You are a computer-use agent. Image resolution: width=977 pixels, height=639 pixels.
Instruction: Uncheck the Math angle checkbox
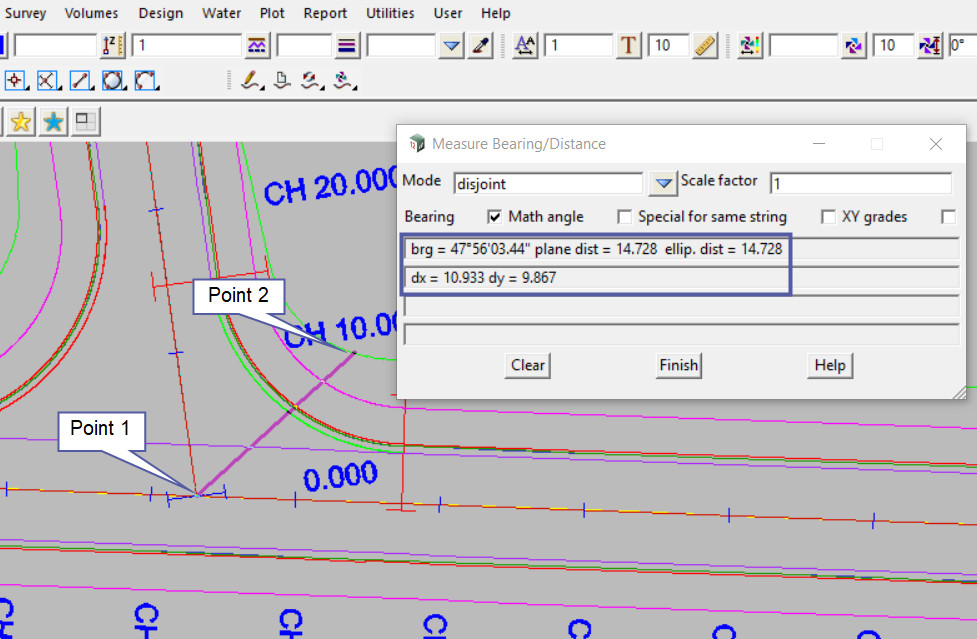point(494,217)
